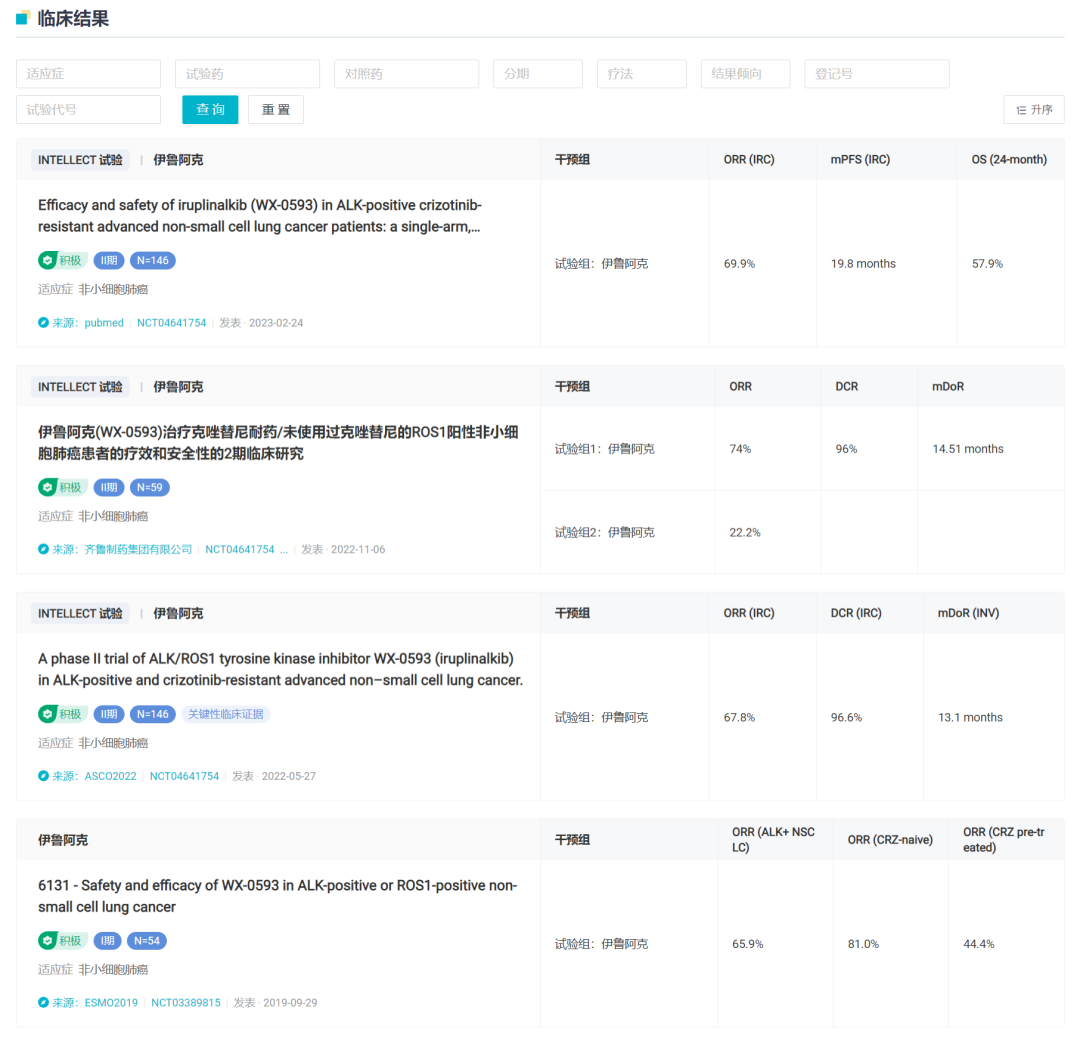Select the 13.1 months mDoR value
Viewport: 1080px width, 1044px height.
pos(970,718)
